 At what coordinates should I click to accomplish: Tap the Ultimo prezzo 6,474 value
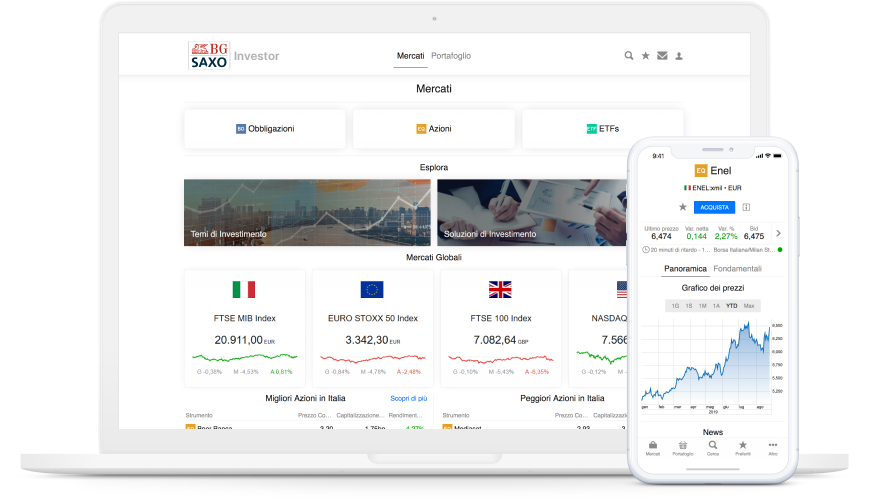click(661, 236)
